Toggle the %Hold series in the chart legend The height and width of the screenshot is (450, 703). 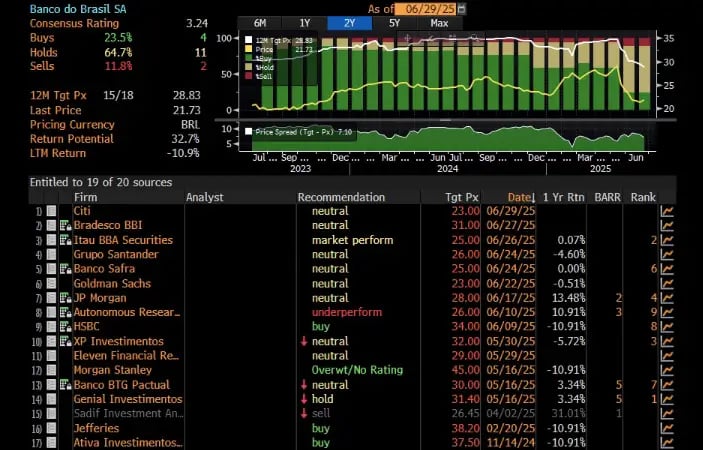click(248, 67)
